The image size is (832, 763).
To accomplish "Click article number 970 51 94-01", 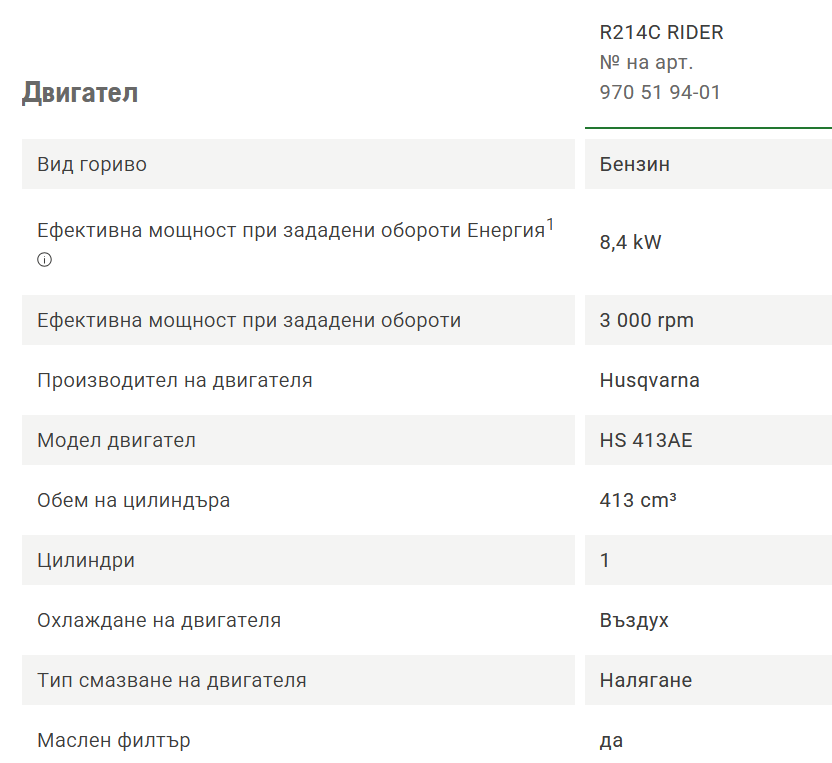I will 660,92.
